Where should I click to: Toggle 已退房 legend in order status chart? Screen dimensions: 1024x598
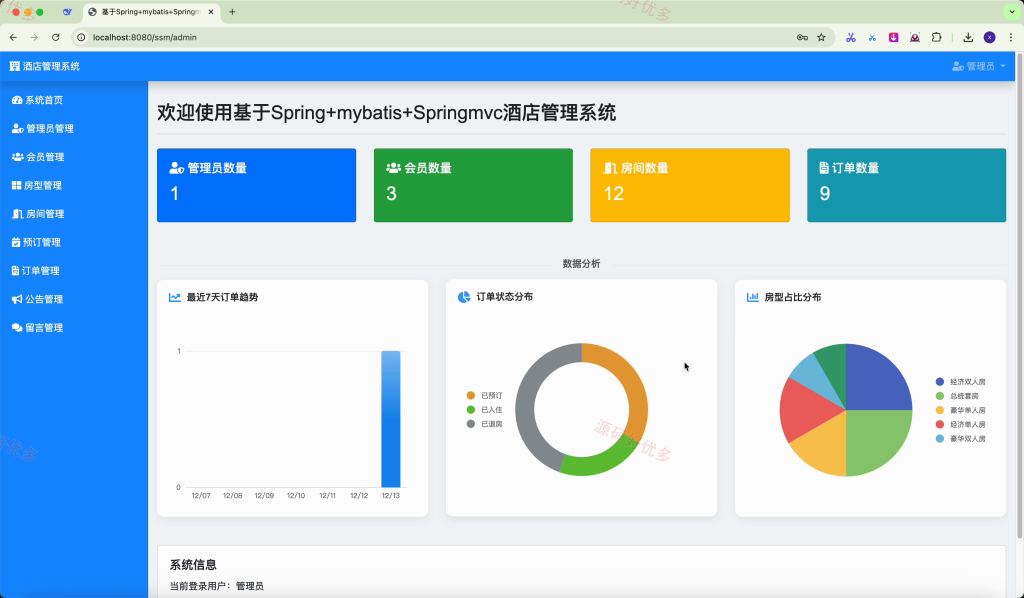tap(485, 424)
